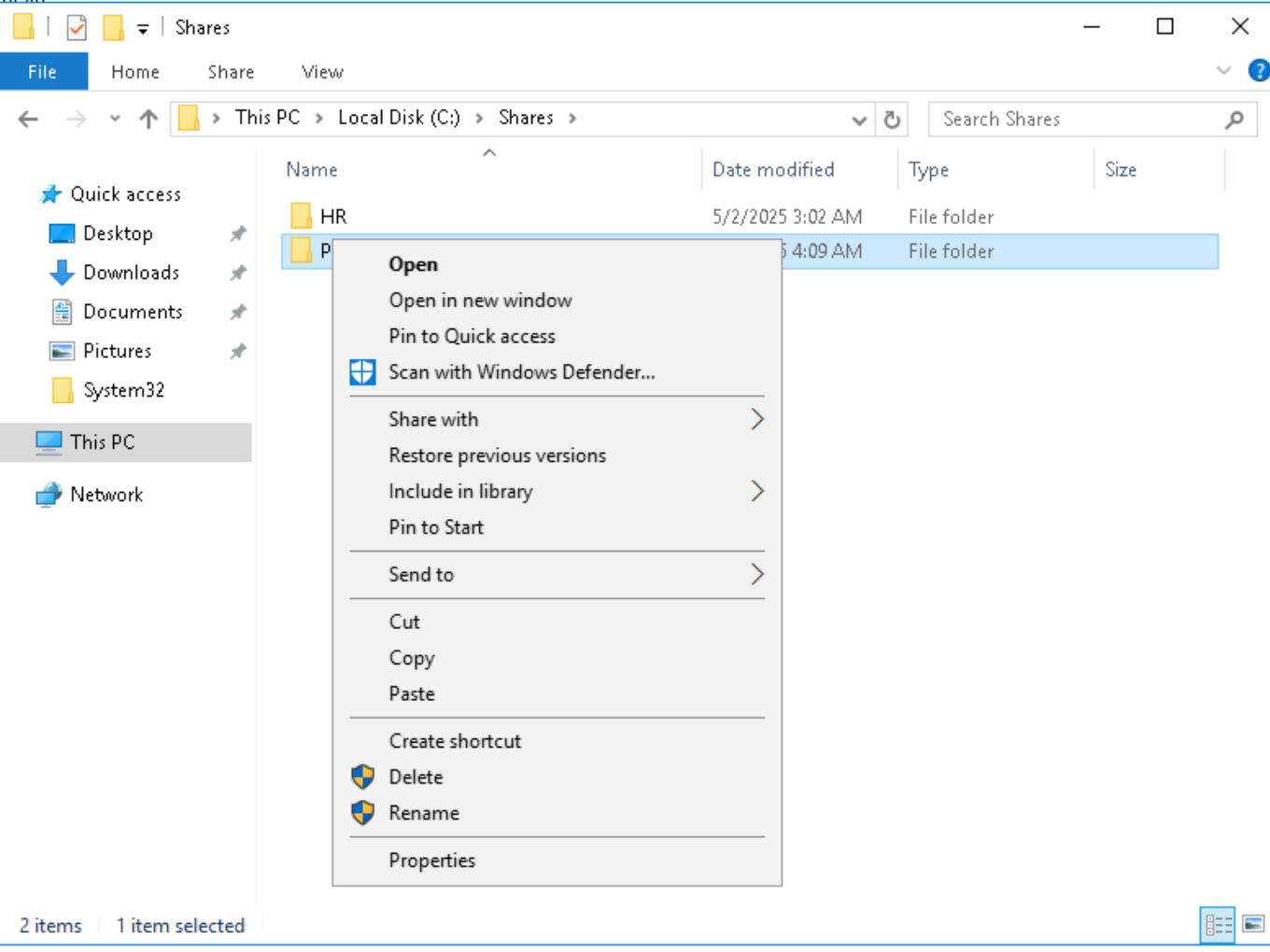The height and width of the screenshot is (952, 1270).
Task: Choose Pin to Start
Action: coord(557,527)
